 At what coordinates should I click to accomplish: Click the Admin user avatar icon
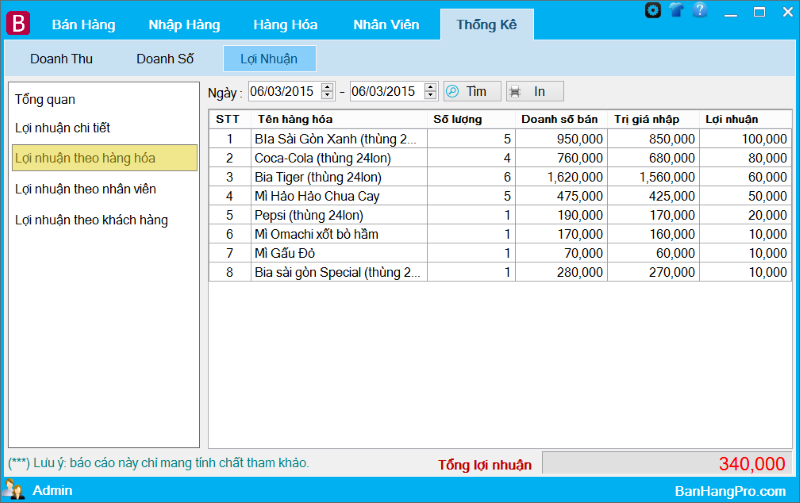(x=15, y=490)
